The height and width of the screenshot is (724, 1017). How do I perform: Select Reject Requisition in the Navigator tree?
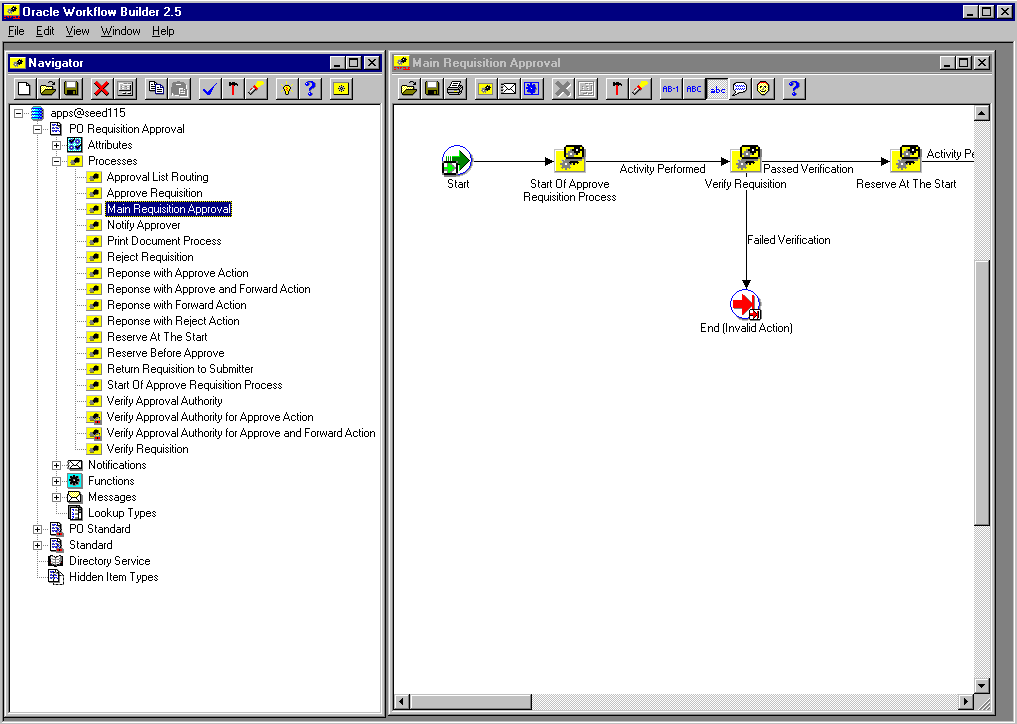click(x=150, y=257)
